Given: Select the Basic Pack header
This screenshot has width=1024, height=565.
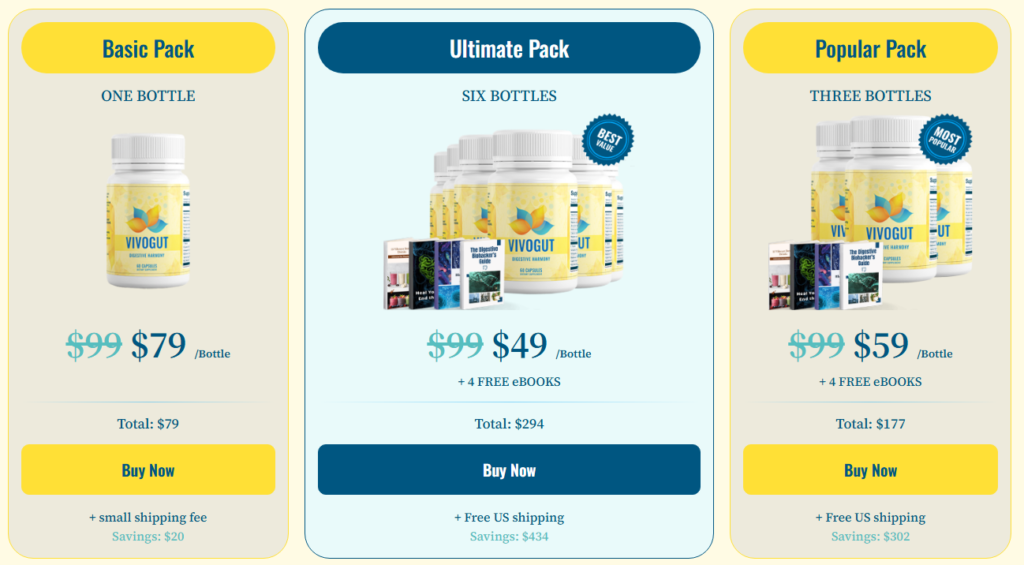Looking at the screenshot, I should [x=148, y=48].
